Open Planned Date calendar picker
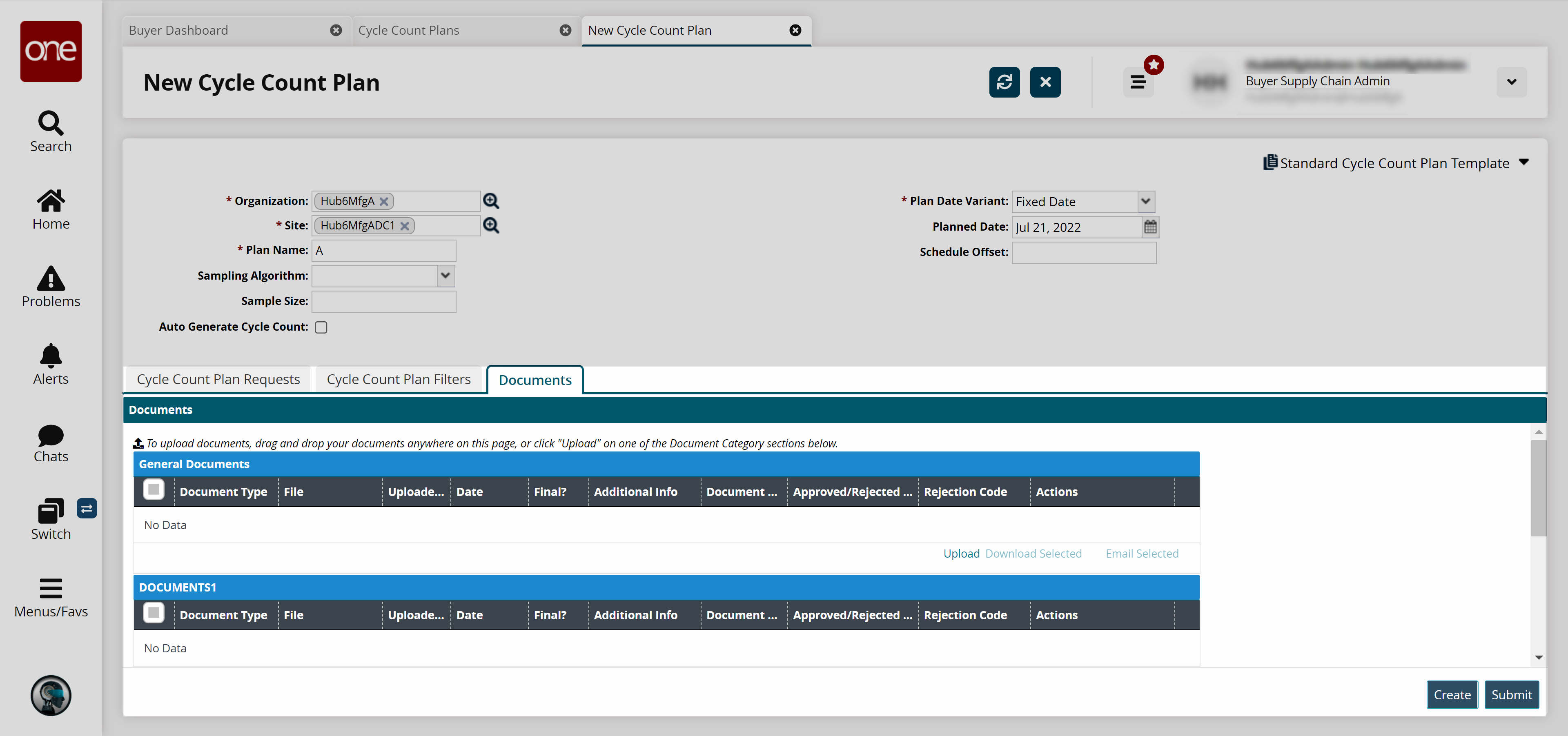1568x736 pixels. tap(1150, 227)
